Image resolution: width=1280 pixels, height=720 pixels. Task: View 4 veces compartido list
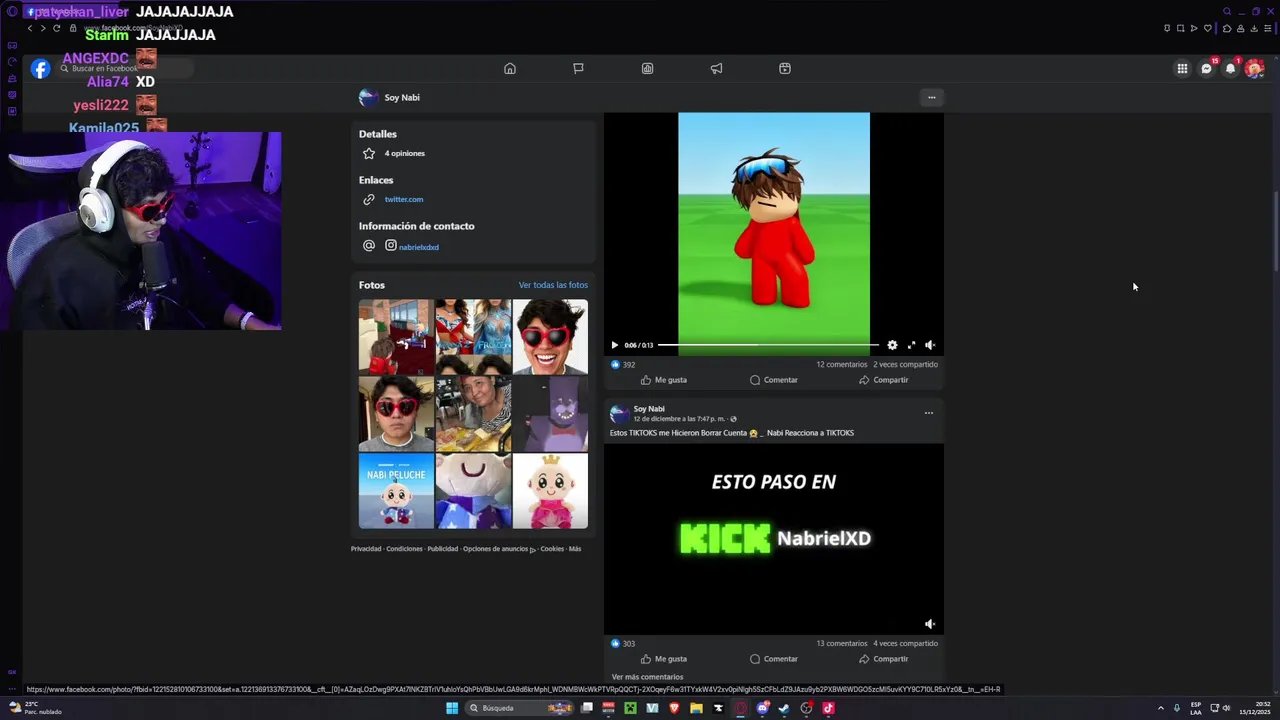(905, 644)
